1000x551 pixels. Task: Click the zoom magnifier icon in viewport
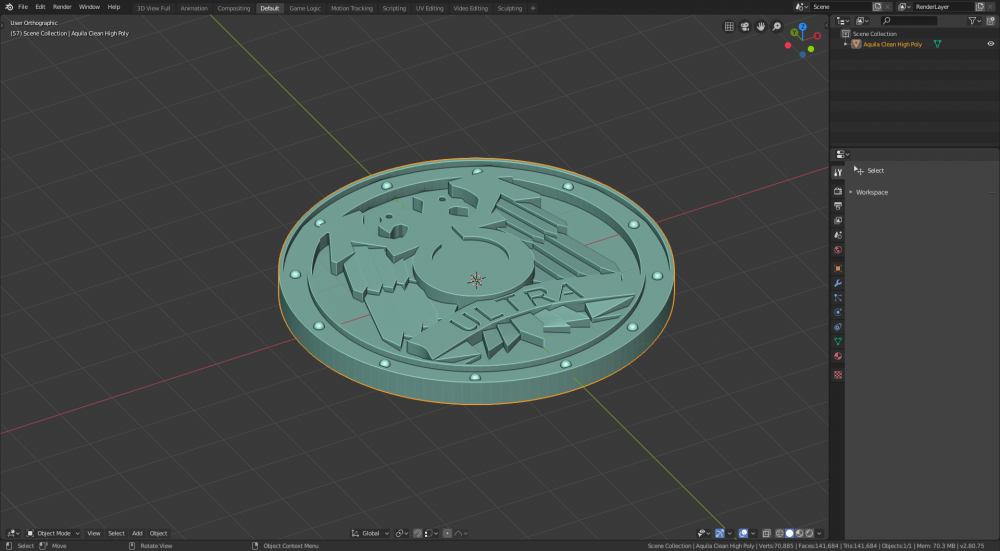[x=777, y=26]
